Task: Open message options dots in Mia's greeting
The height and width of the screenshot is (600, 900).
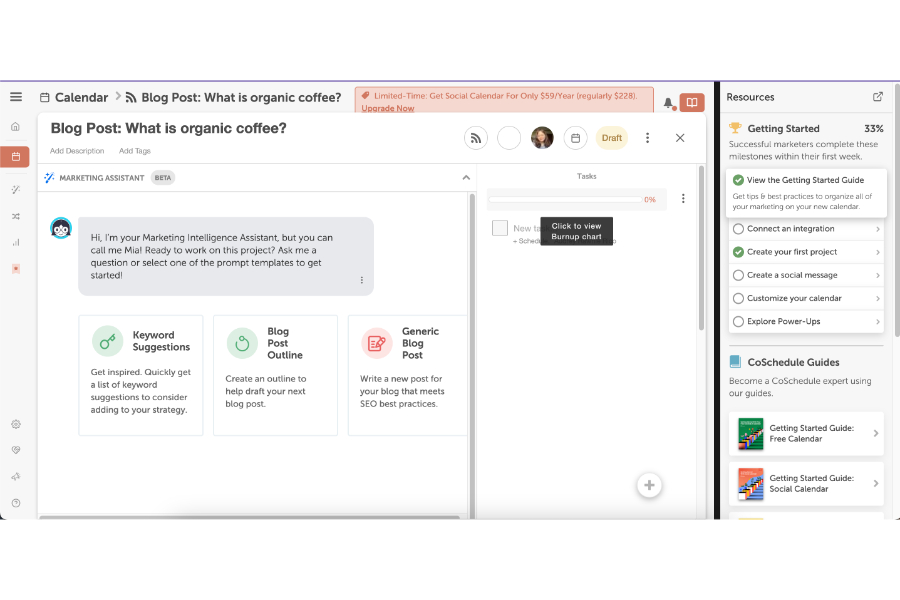Action: 362,280
